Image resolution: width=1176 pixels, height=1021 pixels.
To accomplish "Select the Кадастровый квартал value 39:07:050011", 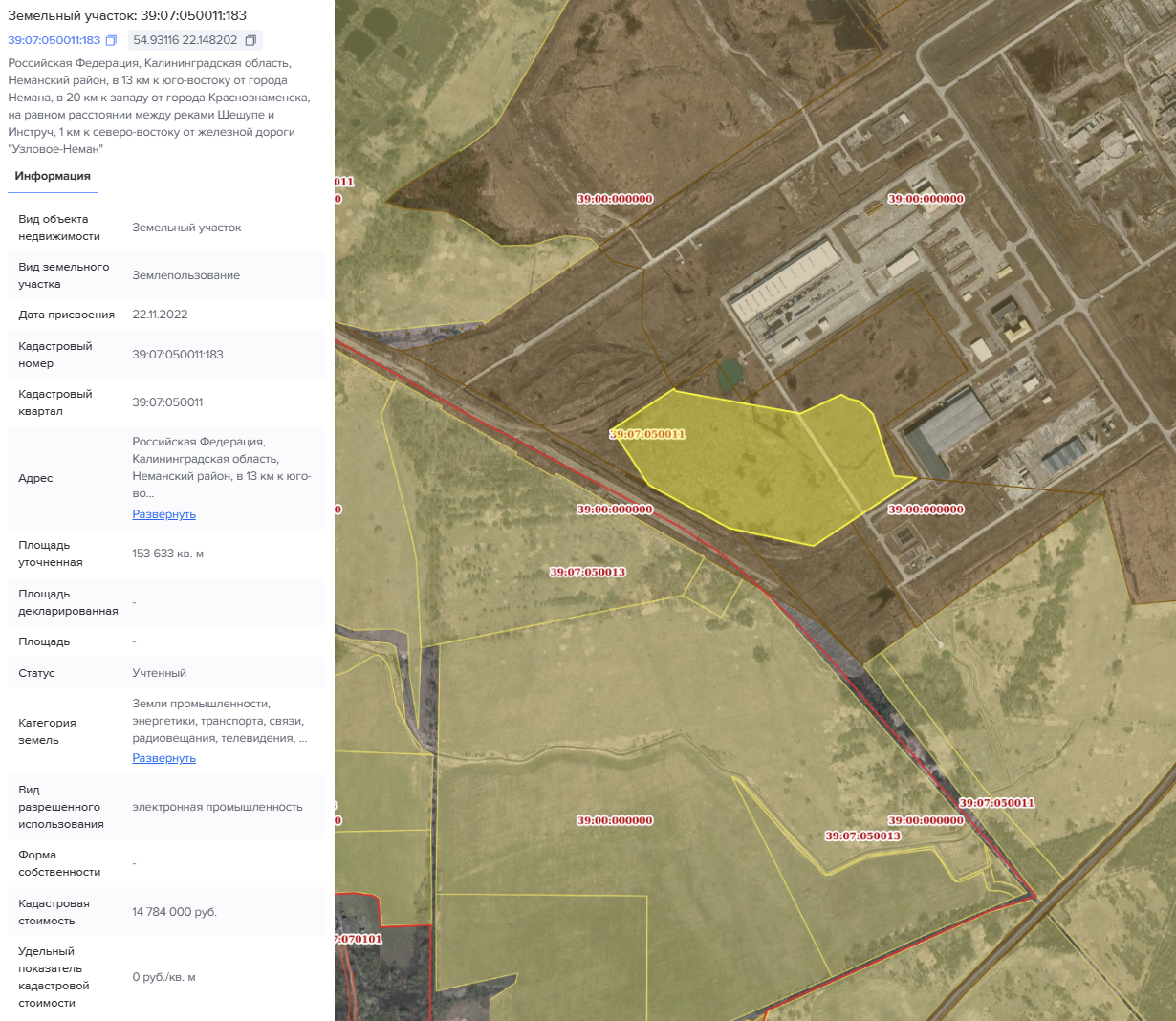I will coord(167,402).
